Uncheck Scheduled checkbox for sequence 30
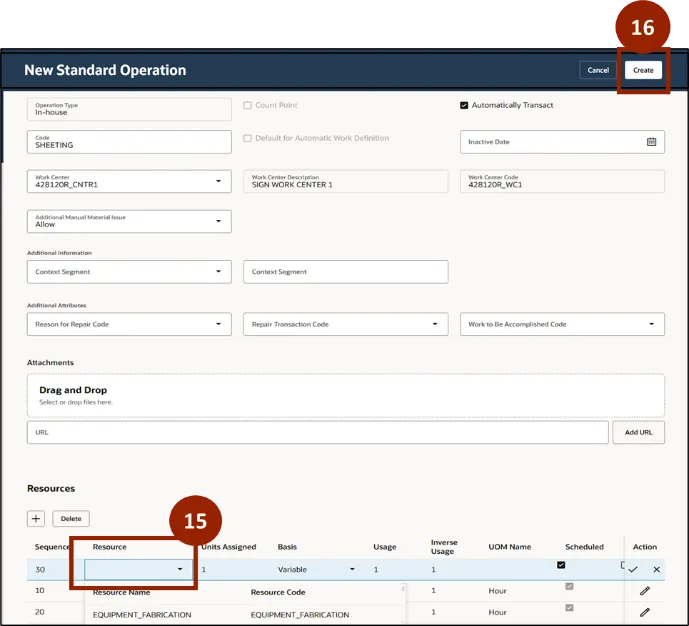Screen dimensions: 689x626 click(561, 565)
